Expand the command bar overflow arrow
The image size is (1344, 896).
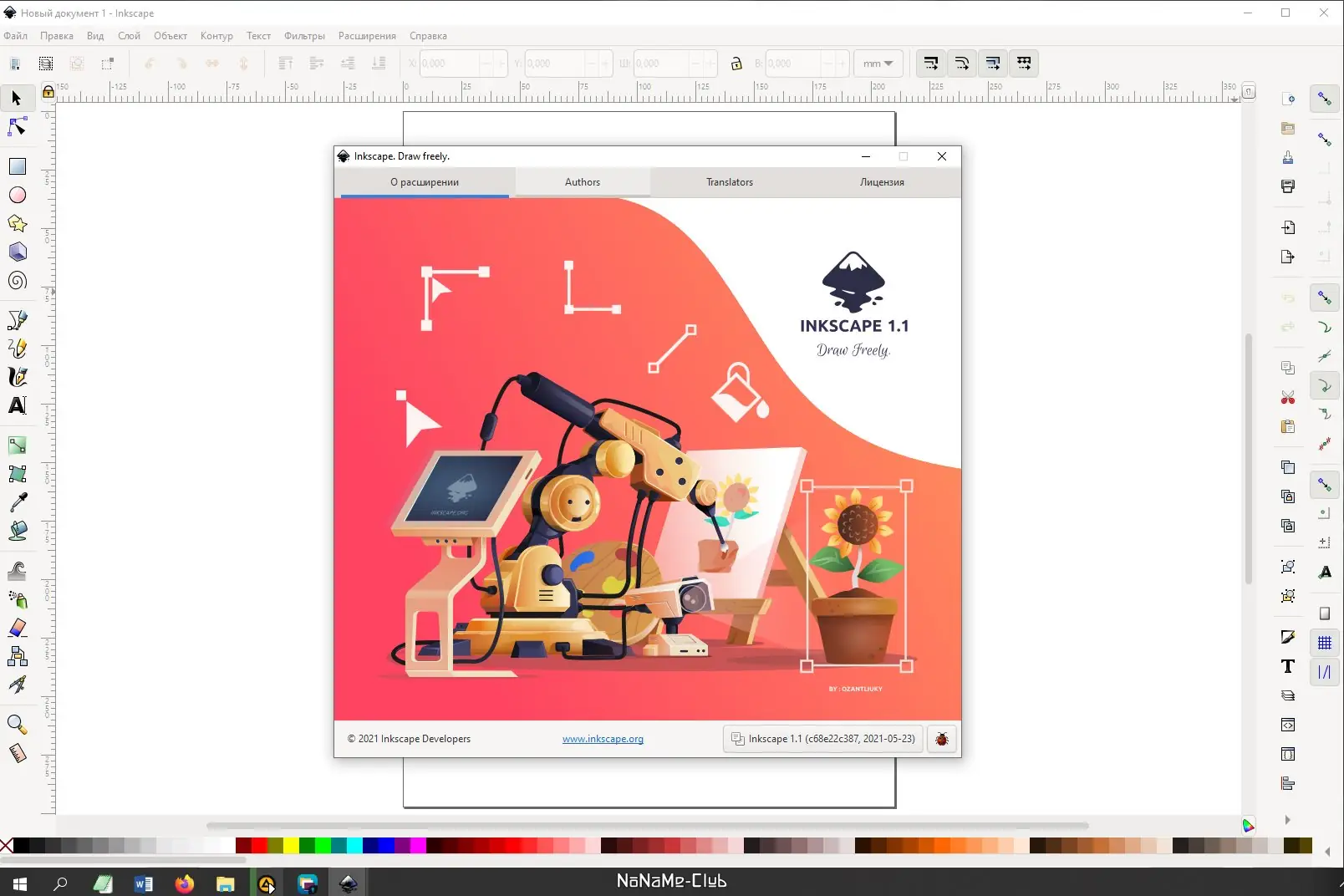[1287, 820]
